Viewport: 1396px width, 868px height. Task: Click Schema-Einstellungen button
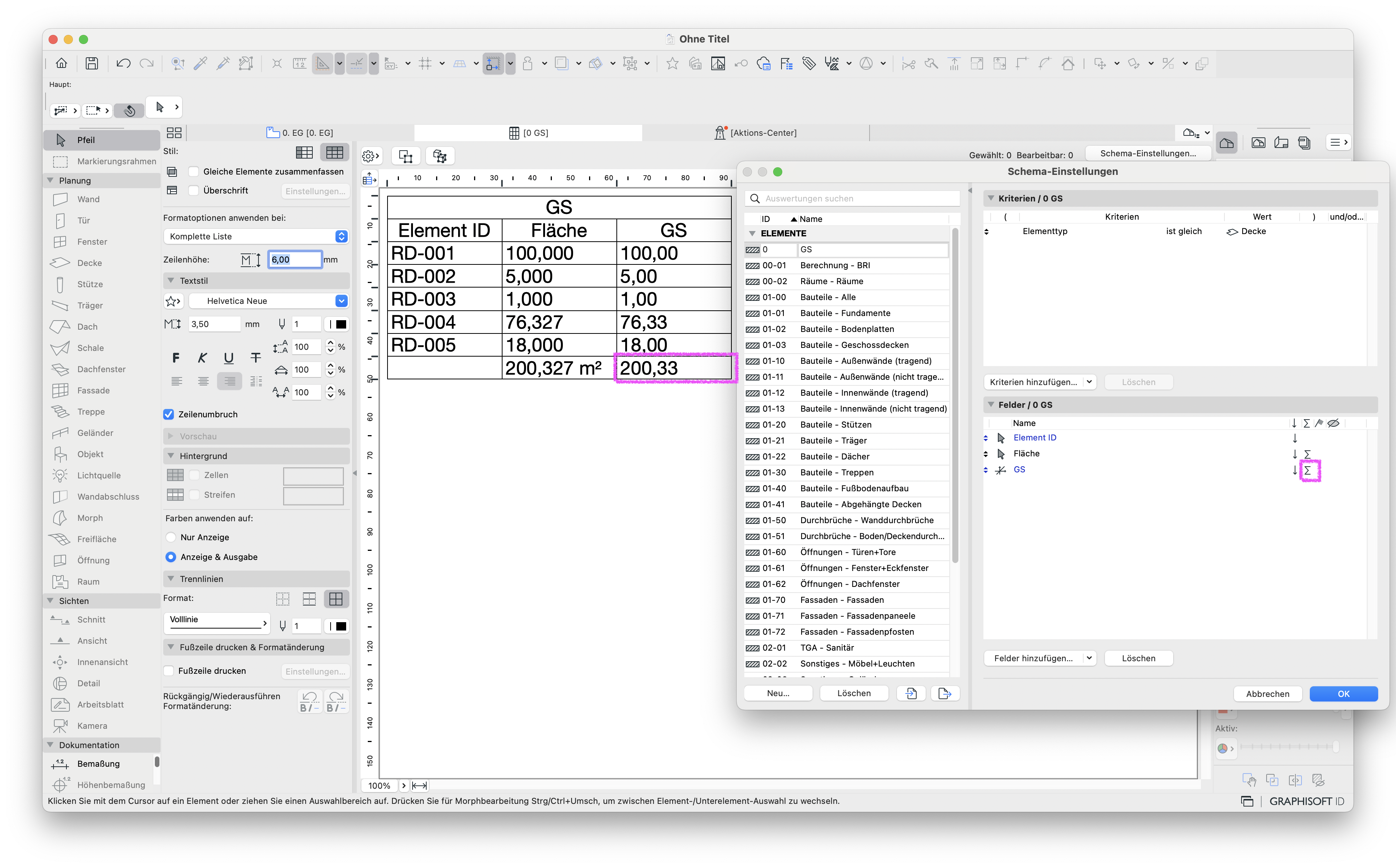(x=1148, y=153)
